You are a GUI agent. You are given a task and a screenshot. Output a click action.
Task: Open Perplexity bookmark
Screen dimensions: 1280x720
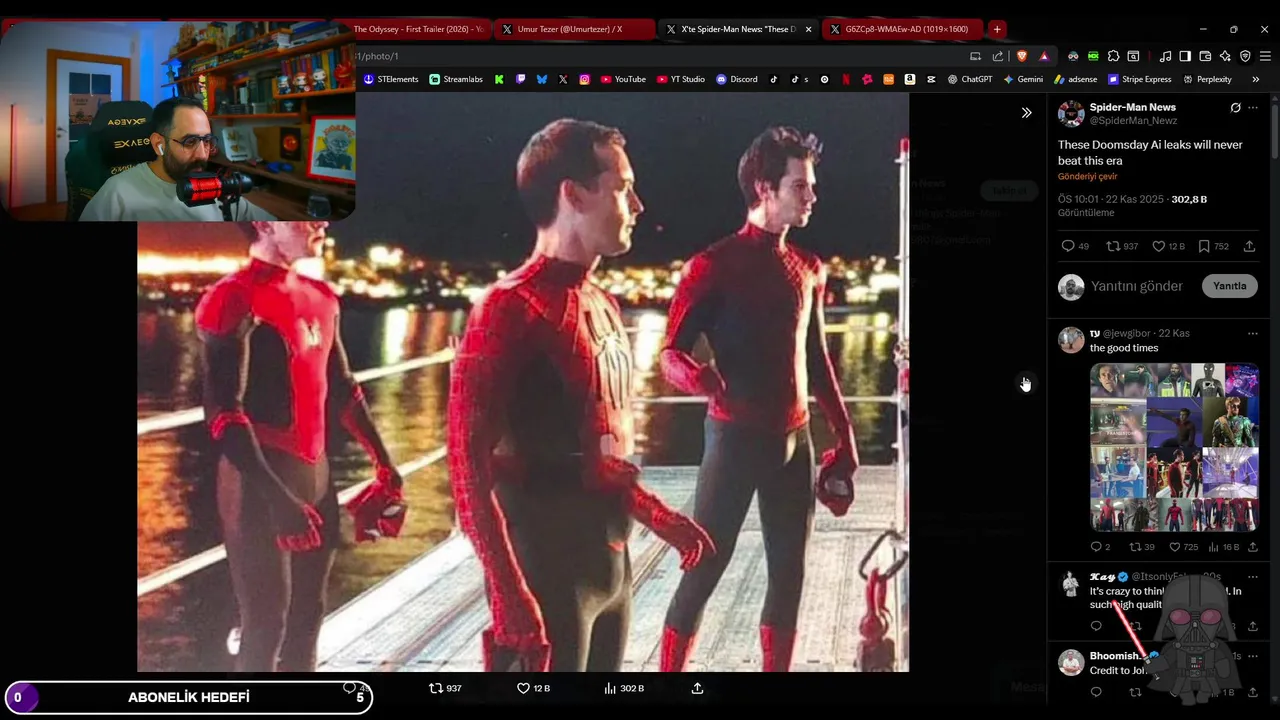[1207, 79]
